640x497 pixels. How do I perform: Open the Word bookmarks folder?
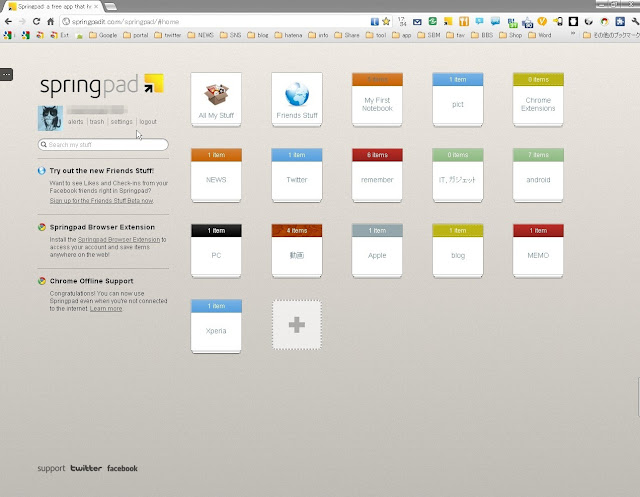(540, 35)
